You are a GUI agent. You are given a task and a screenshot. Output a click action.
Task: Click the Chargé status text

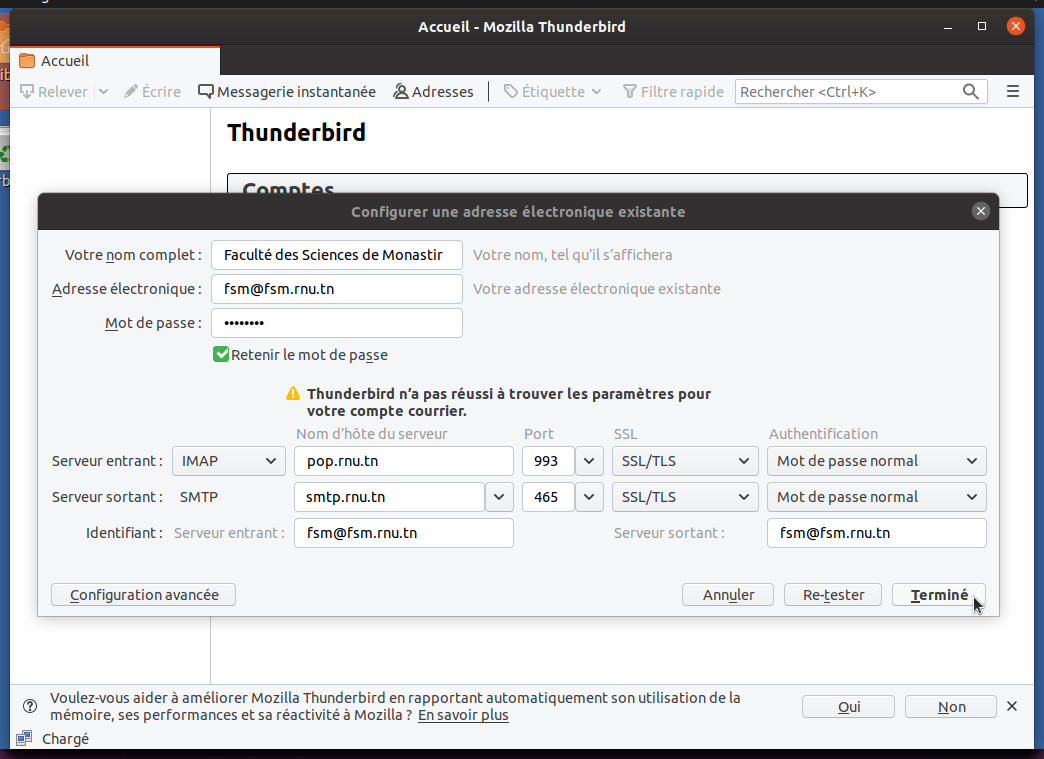click(x=65, y=739)
